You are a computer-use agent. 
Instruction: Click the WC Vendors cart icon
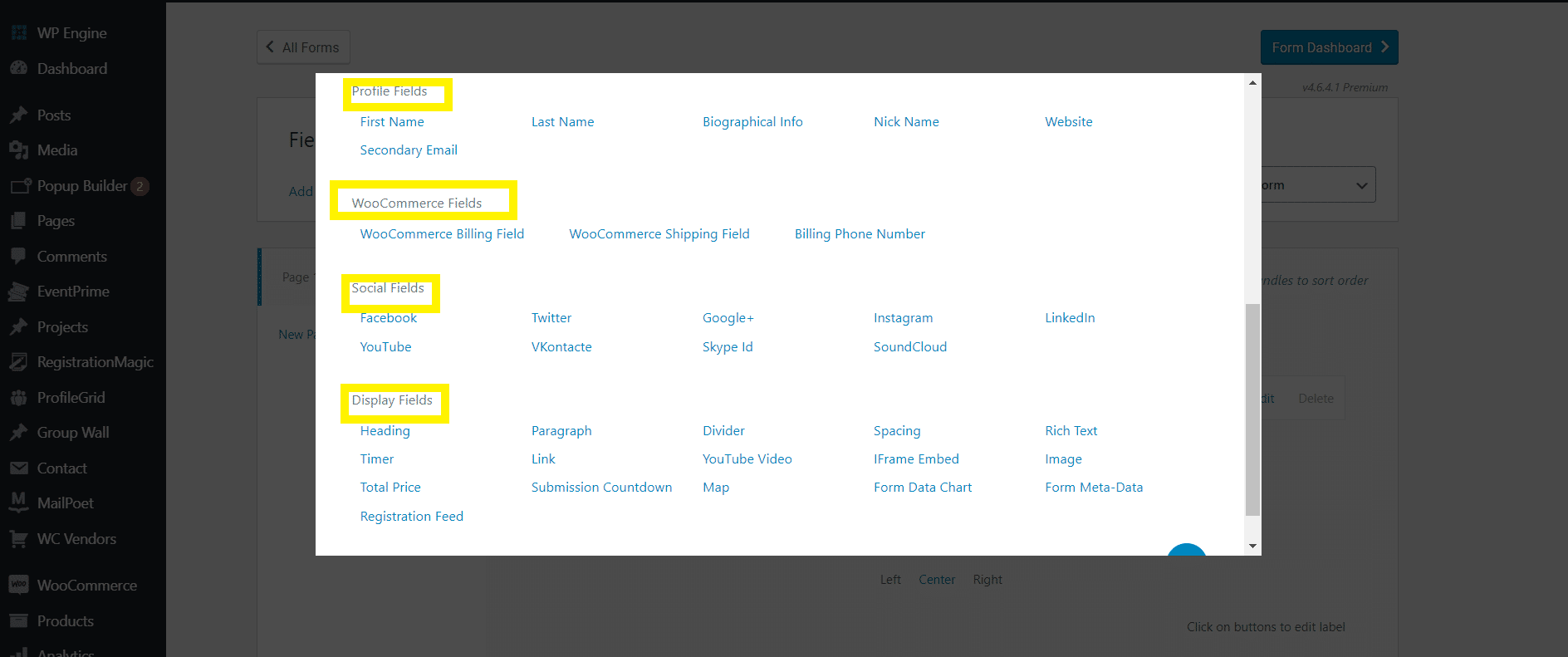click(19, 538)
